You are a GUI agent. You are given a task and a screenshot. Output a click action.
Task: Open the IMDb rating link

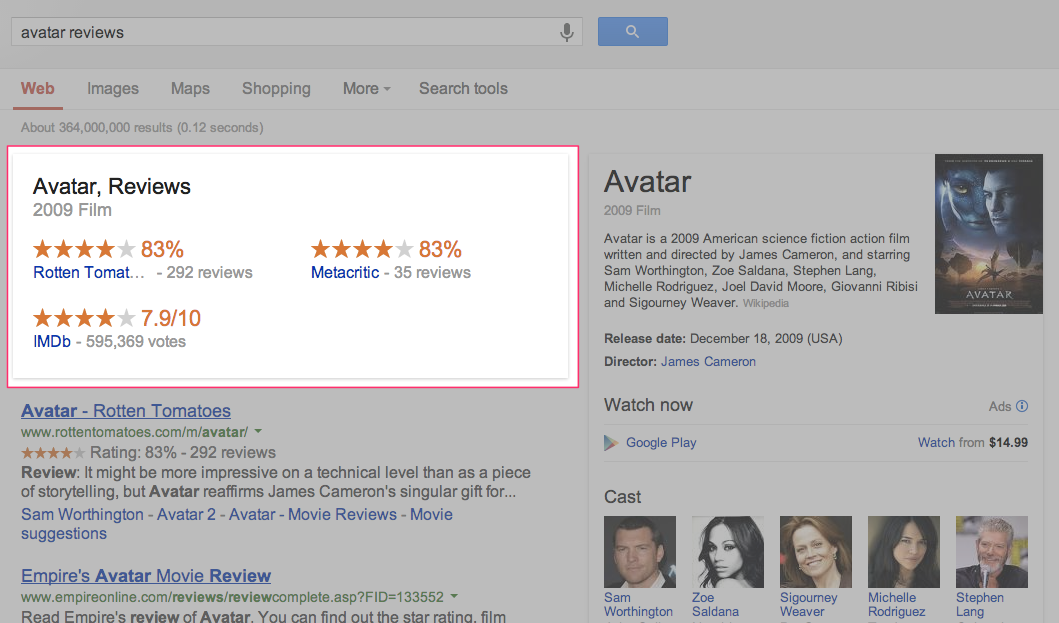[x=52, y=341]
